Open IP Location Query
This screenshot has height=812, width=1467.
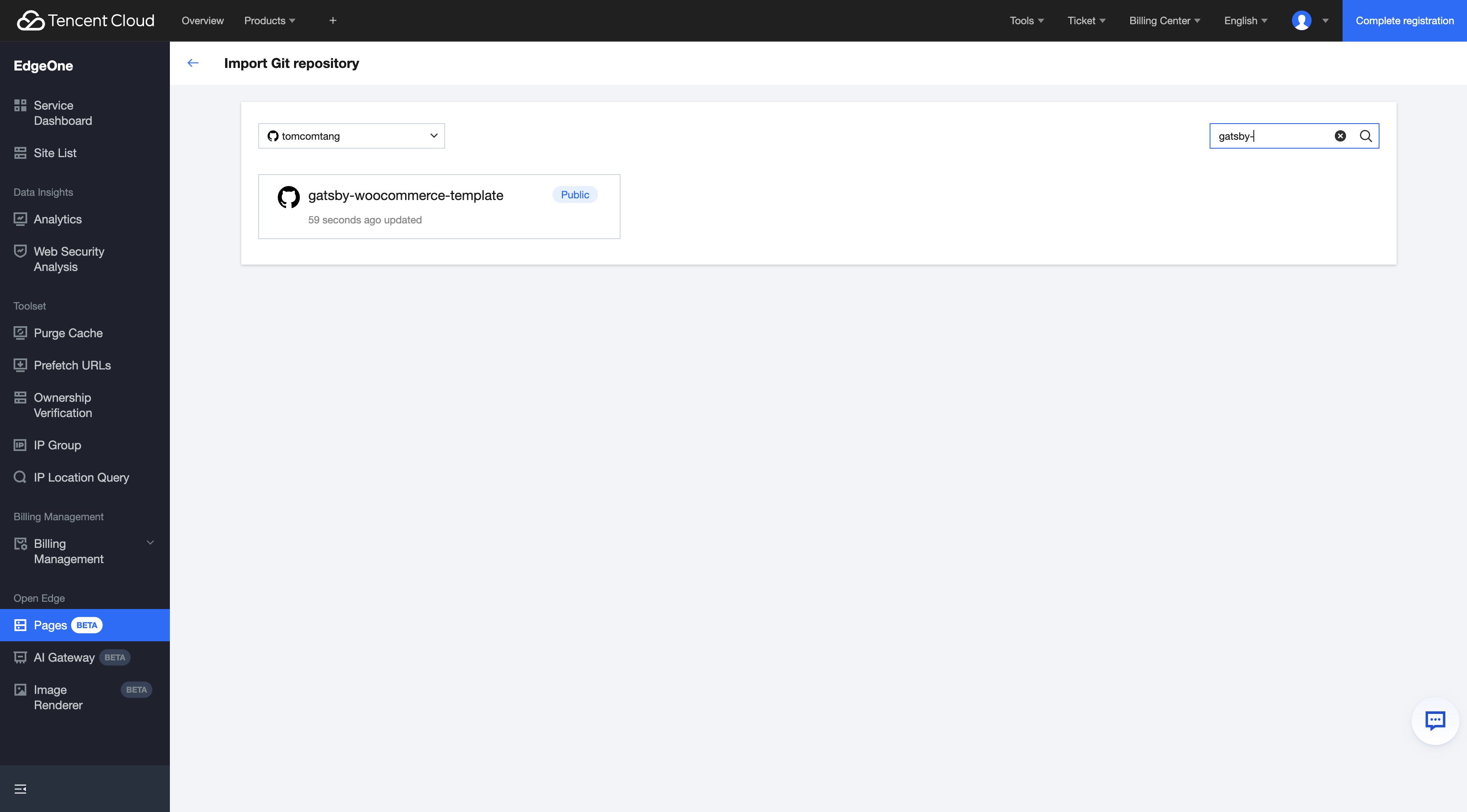pyautogui.click(x=85, y=477)
